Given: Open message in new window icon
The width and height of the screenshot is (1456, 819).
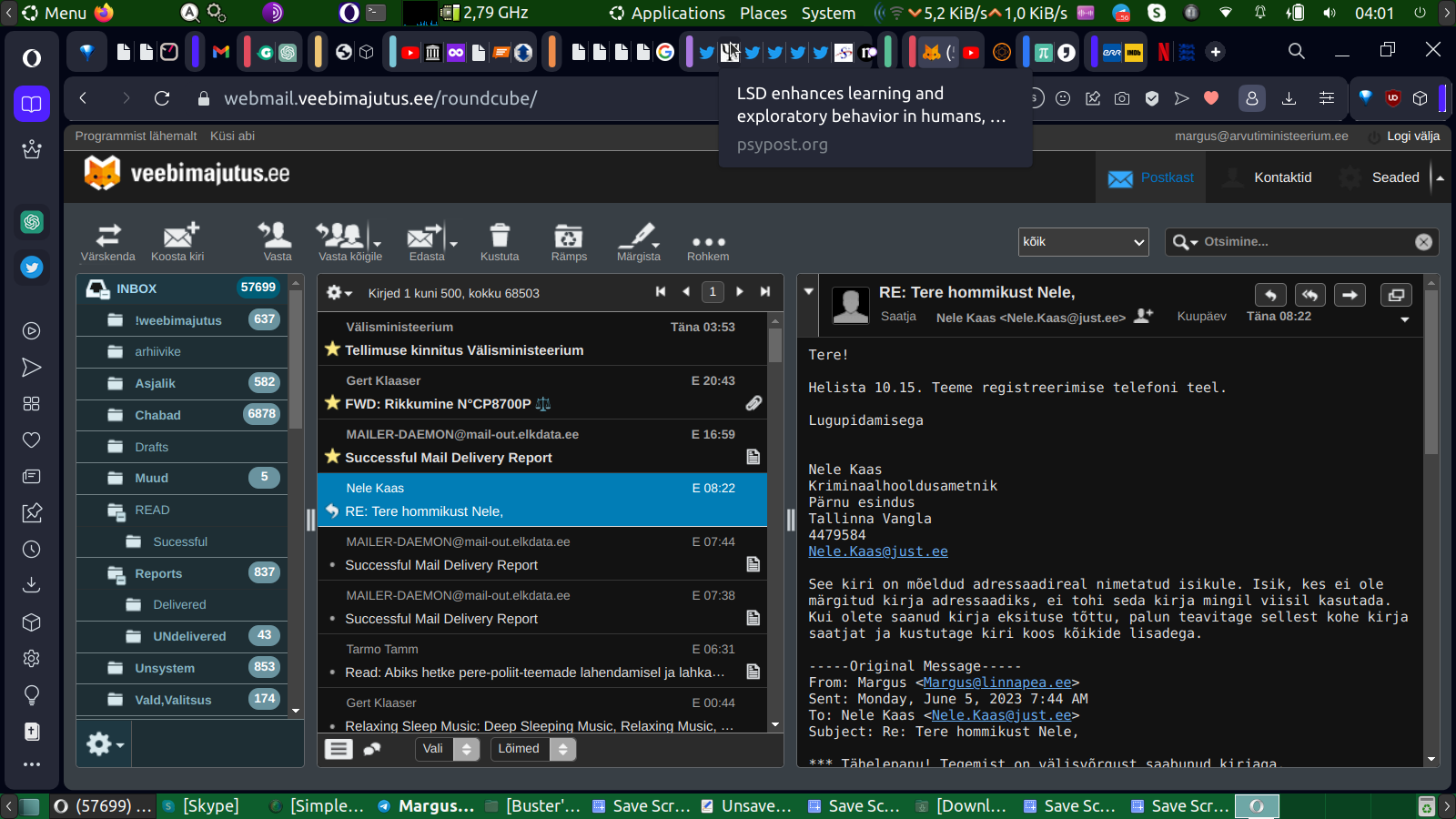Looking at the screenshot, I should [x=1396, y=295].
